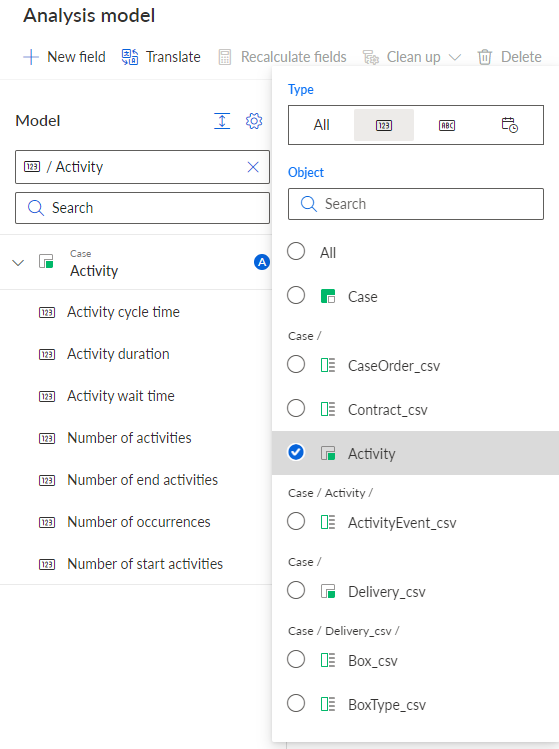Image resolution: width=559 pixels, height=749 pixels.
Task: Toggle the checked Activity radio button
Action: click(296, 452)
